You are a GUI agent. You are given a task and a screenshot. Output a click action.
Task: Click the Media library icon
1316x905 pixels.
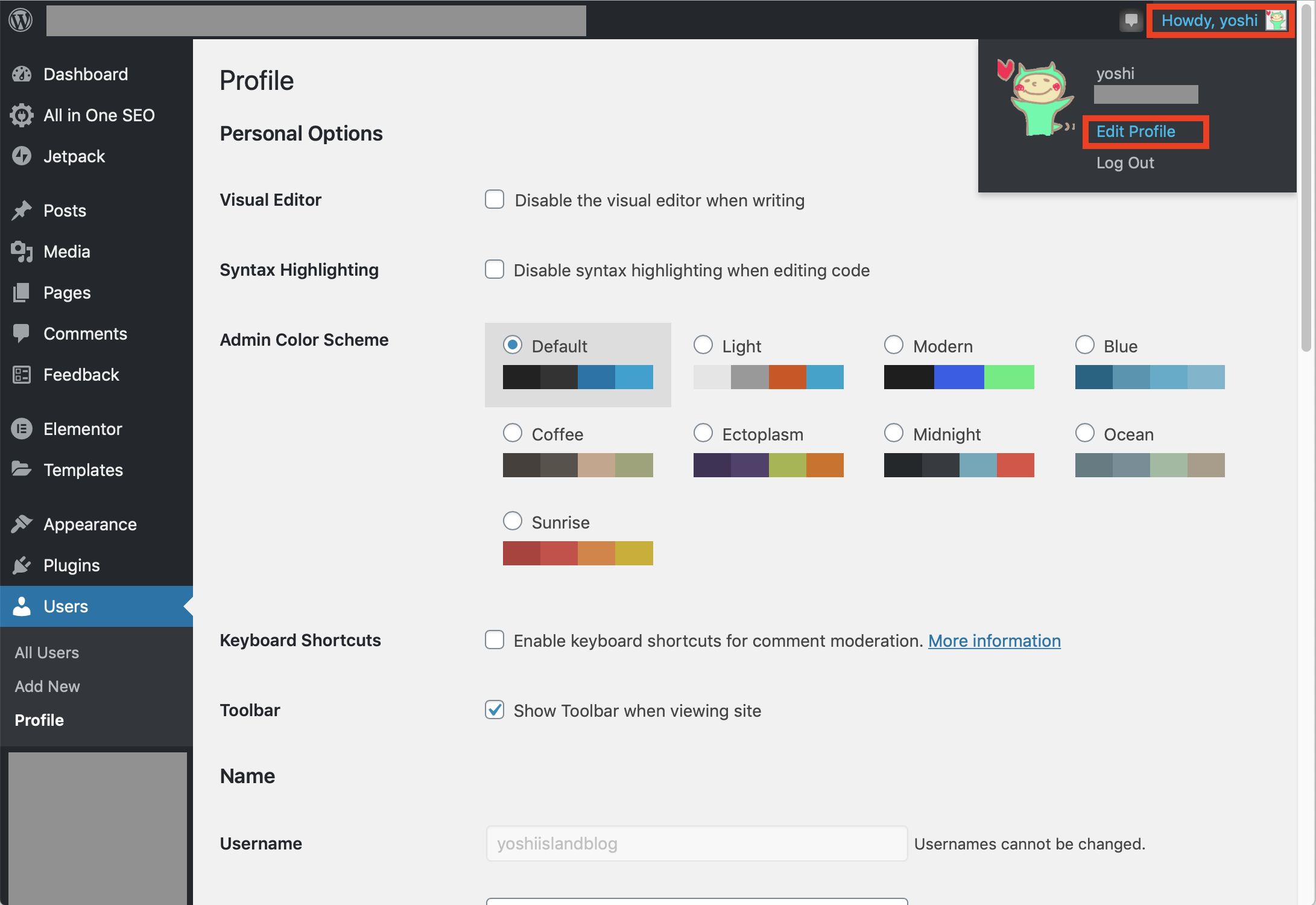pos(22,252)
